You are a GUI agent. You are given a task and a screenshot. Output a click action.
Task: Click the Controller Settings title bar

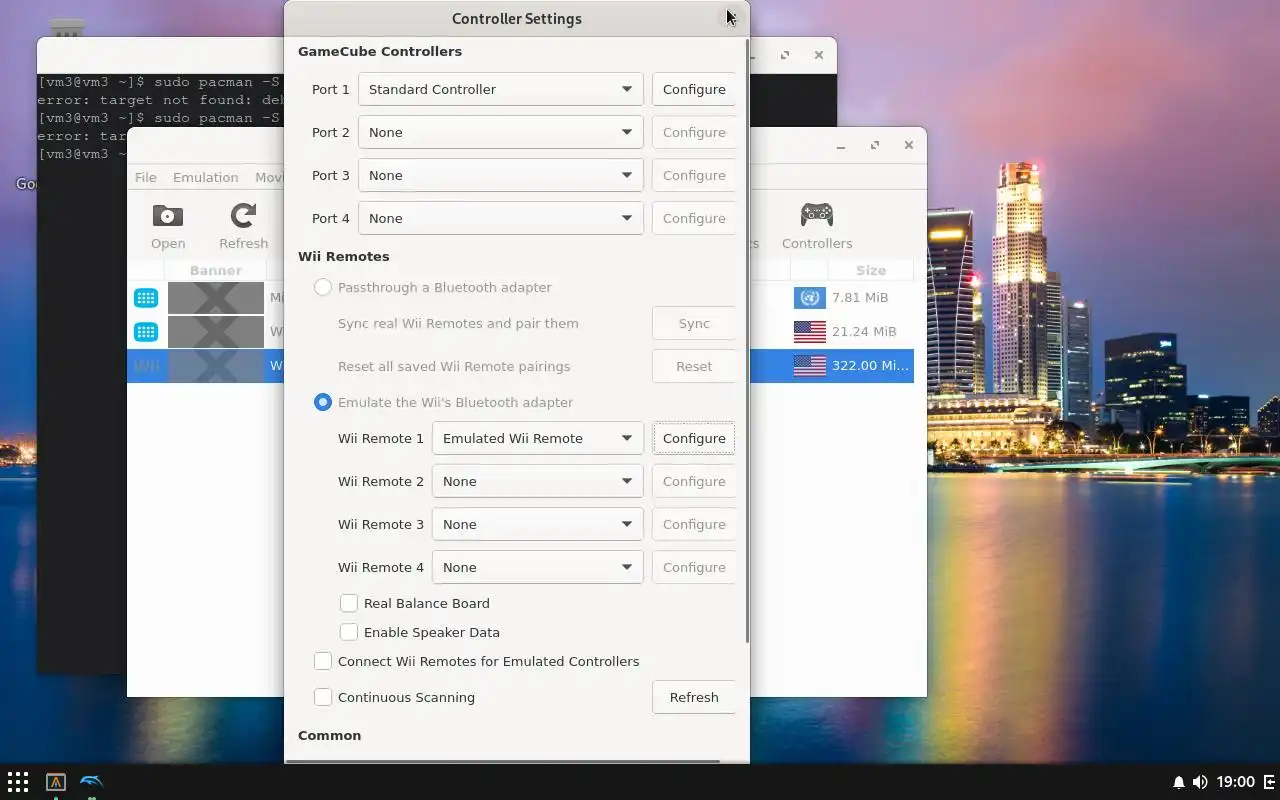tap(517, 18)
